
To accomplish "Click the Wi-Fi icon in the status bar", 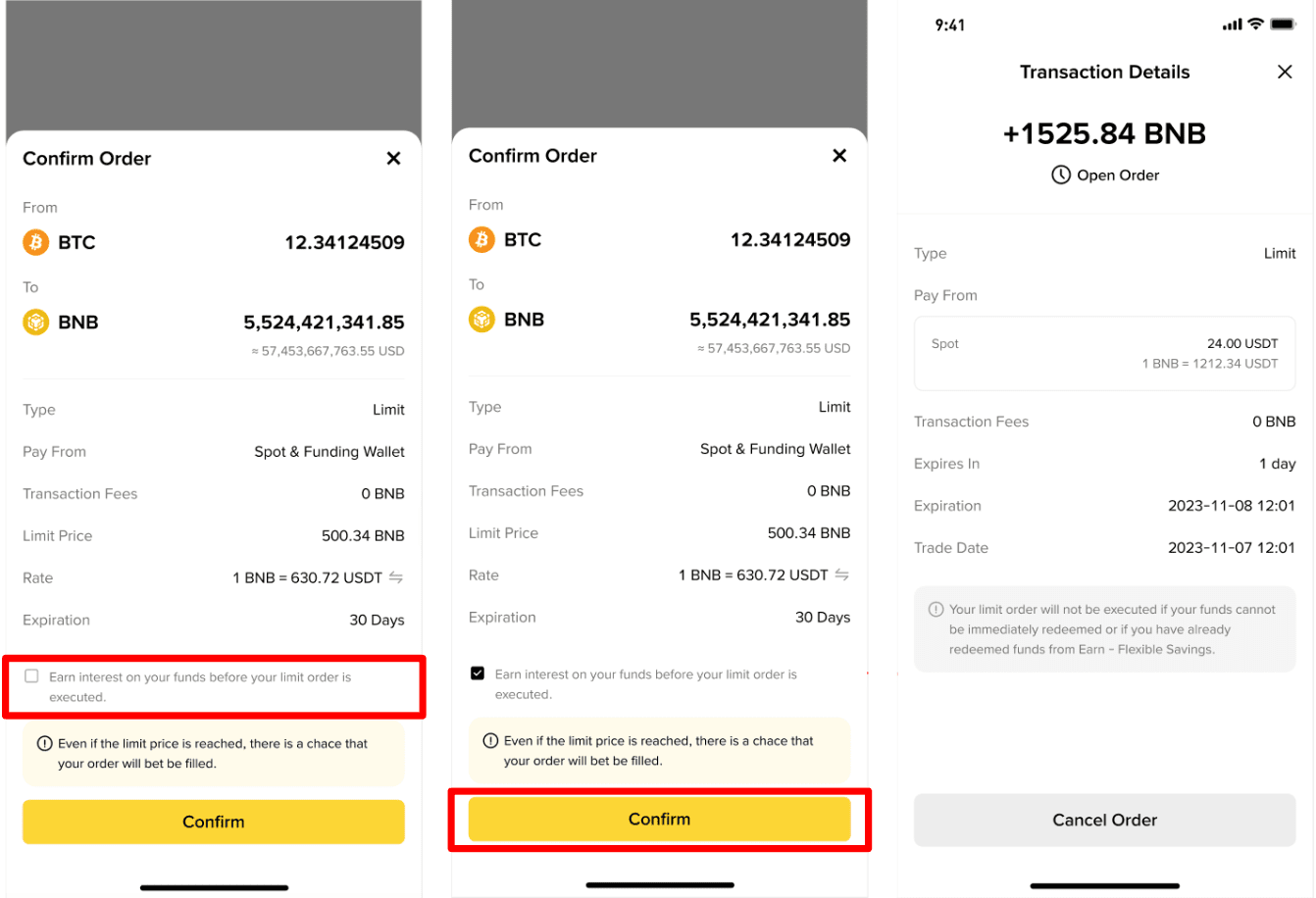I will [1255, 25].
